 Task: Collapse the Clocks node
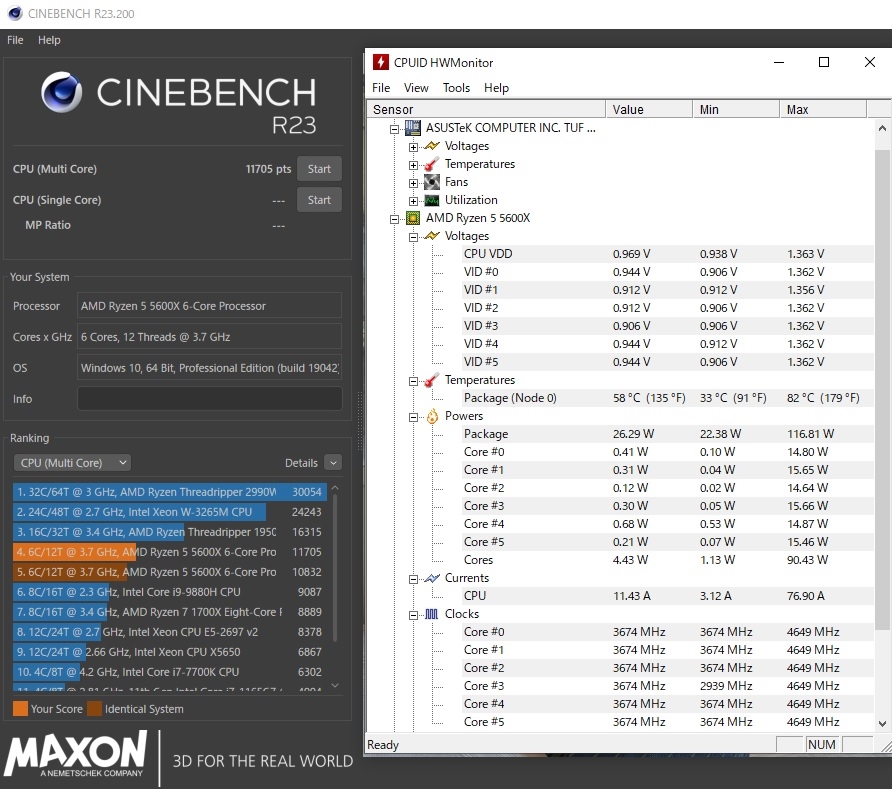414,615
